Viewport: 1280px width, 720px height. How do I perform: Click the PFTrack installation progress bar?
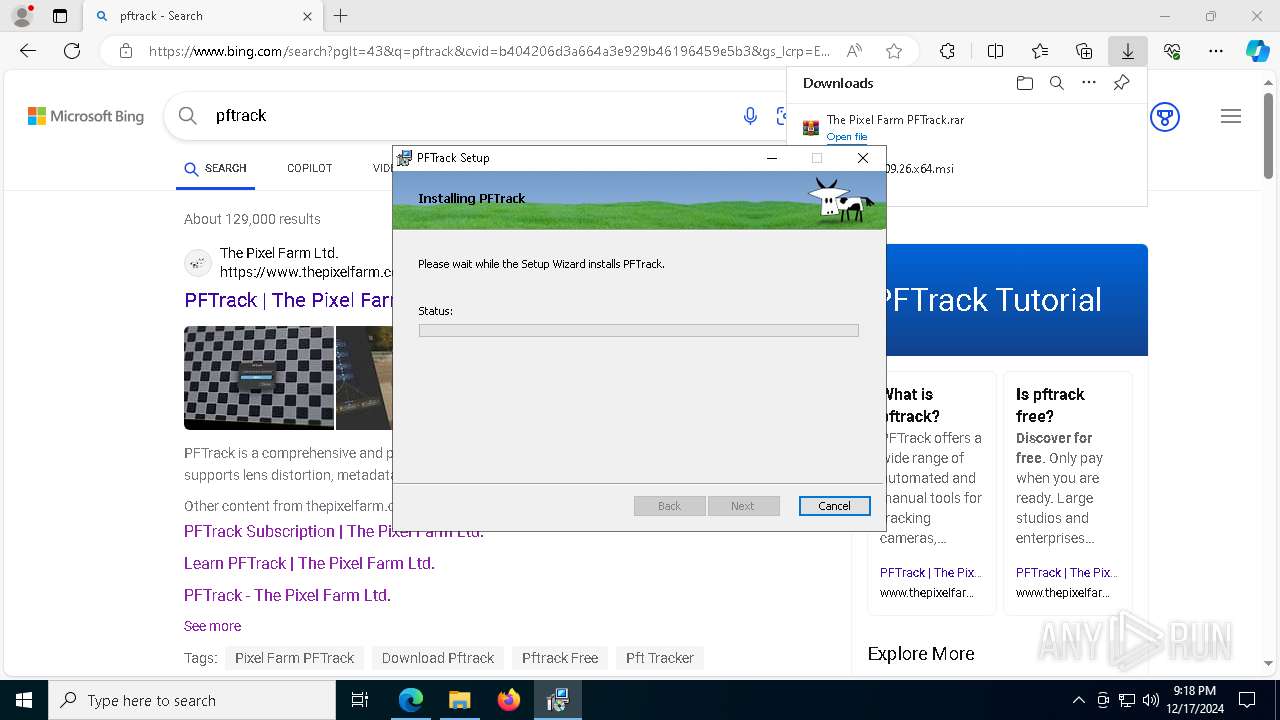click(x=638, y=330)
